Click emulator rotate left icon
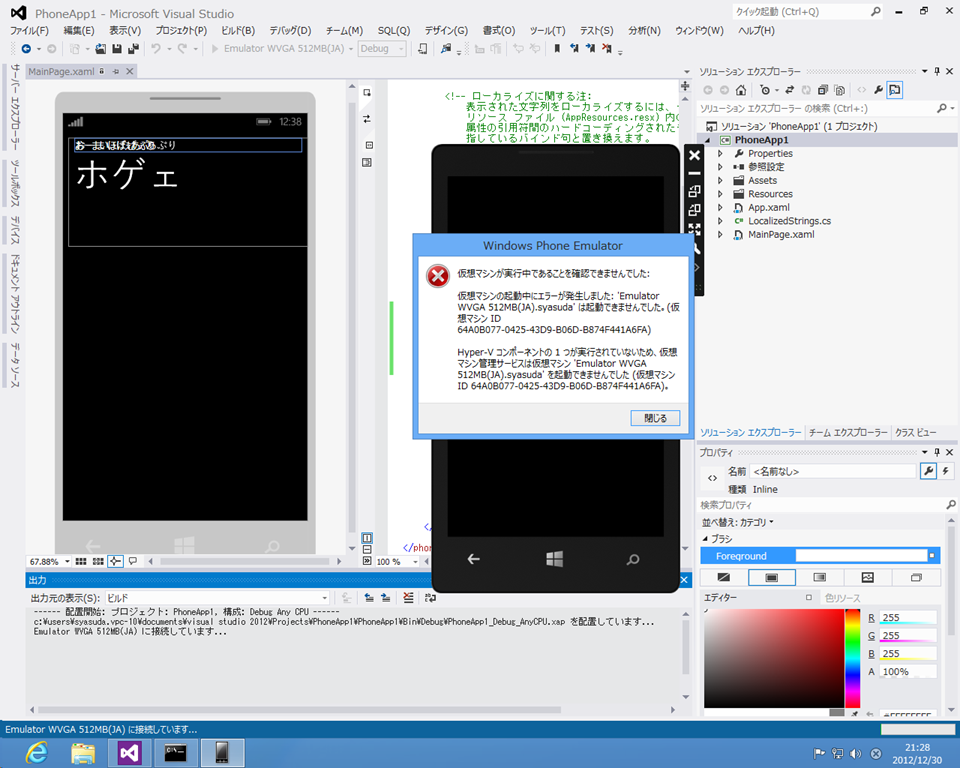 694,191
